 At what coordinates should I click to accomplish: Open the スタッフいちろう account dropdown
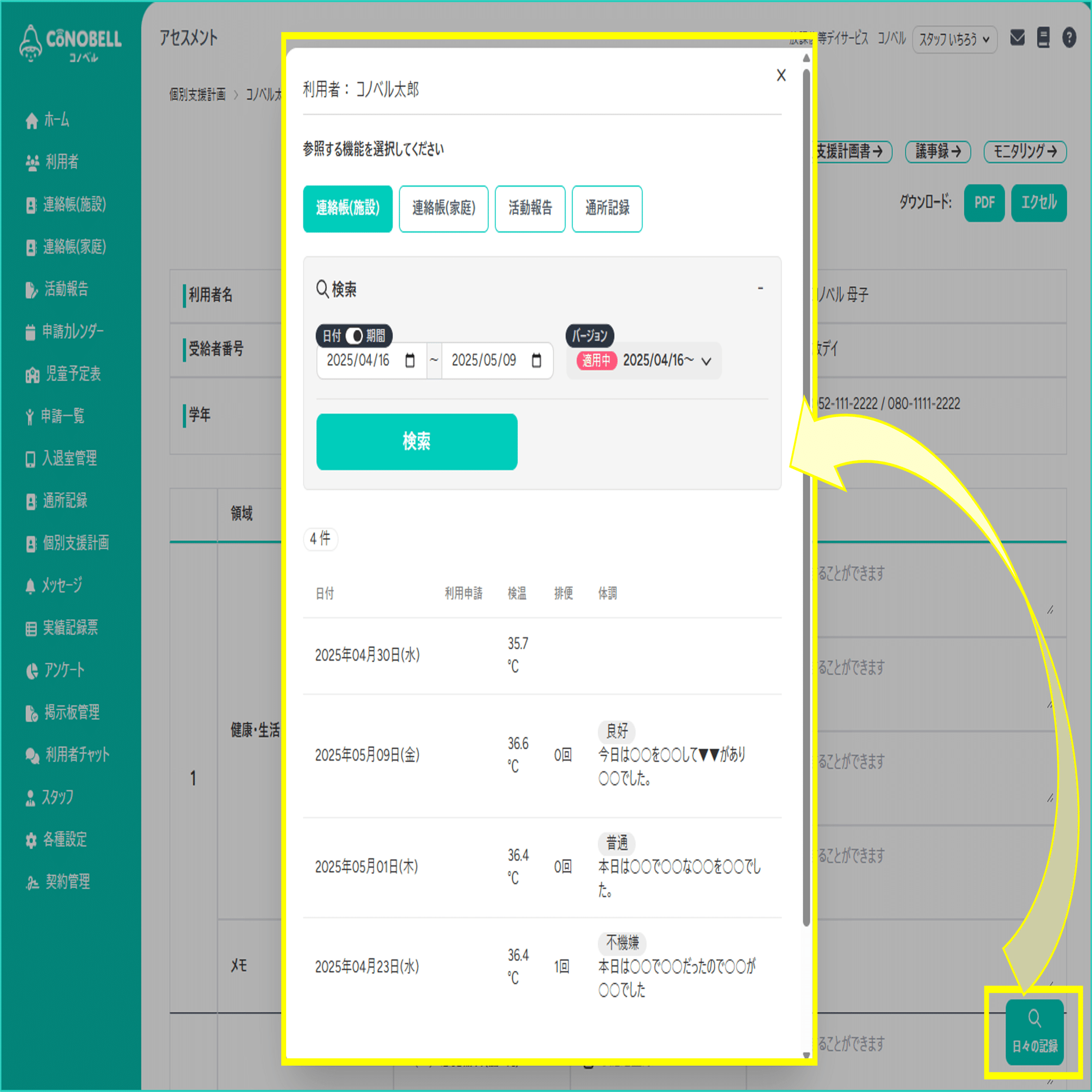coord(954,39)
